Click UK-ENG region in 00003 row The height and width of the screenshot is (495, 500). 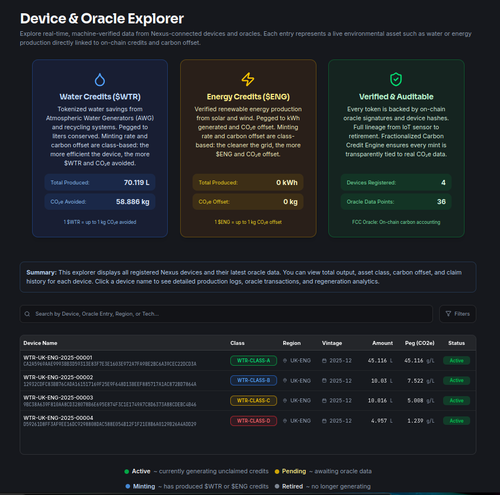coord(300,401)
